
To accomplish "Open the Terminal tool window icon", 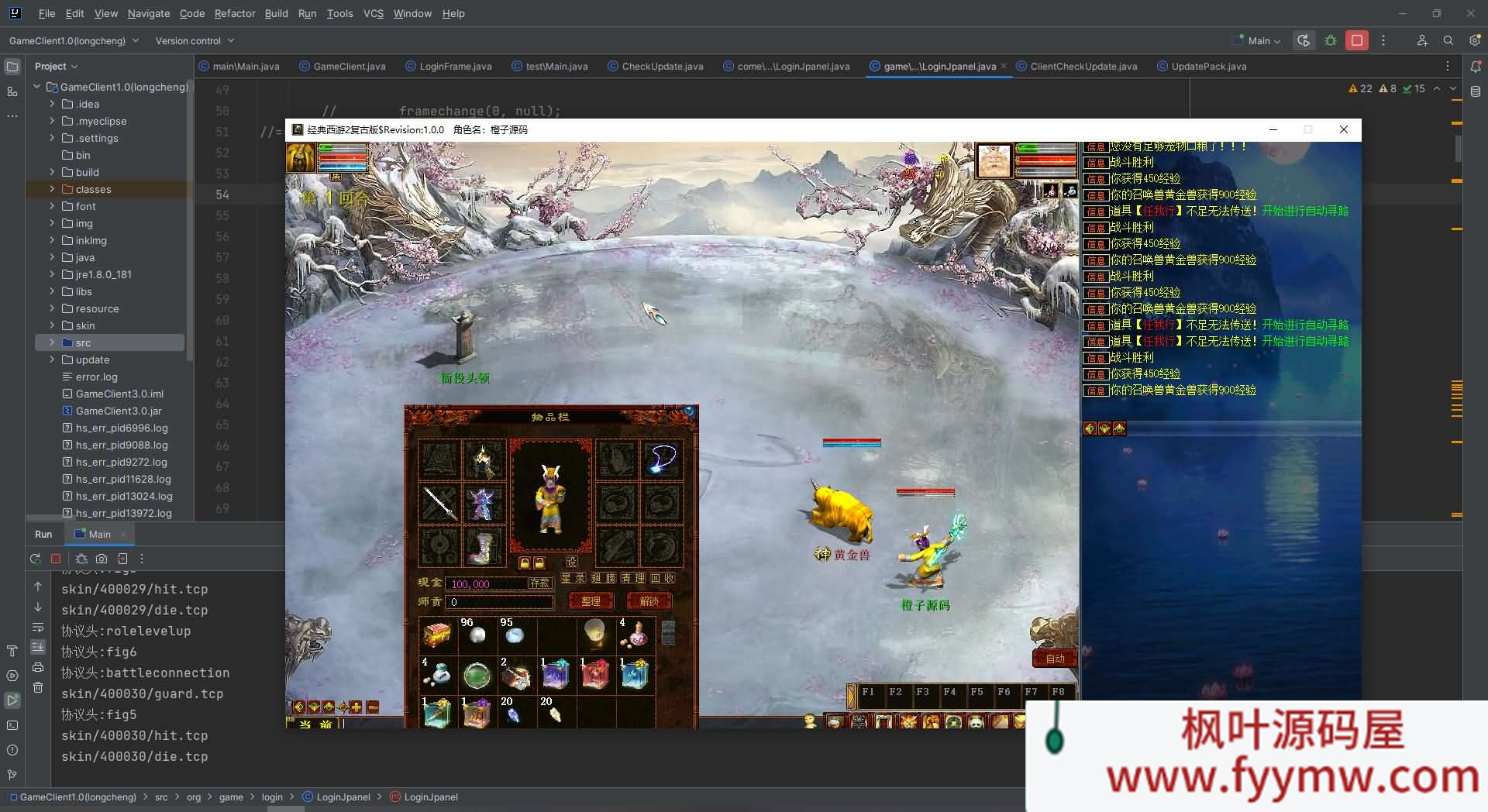I will [12, 725].
